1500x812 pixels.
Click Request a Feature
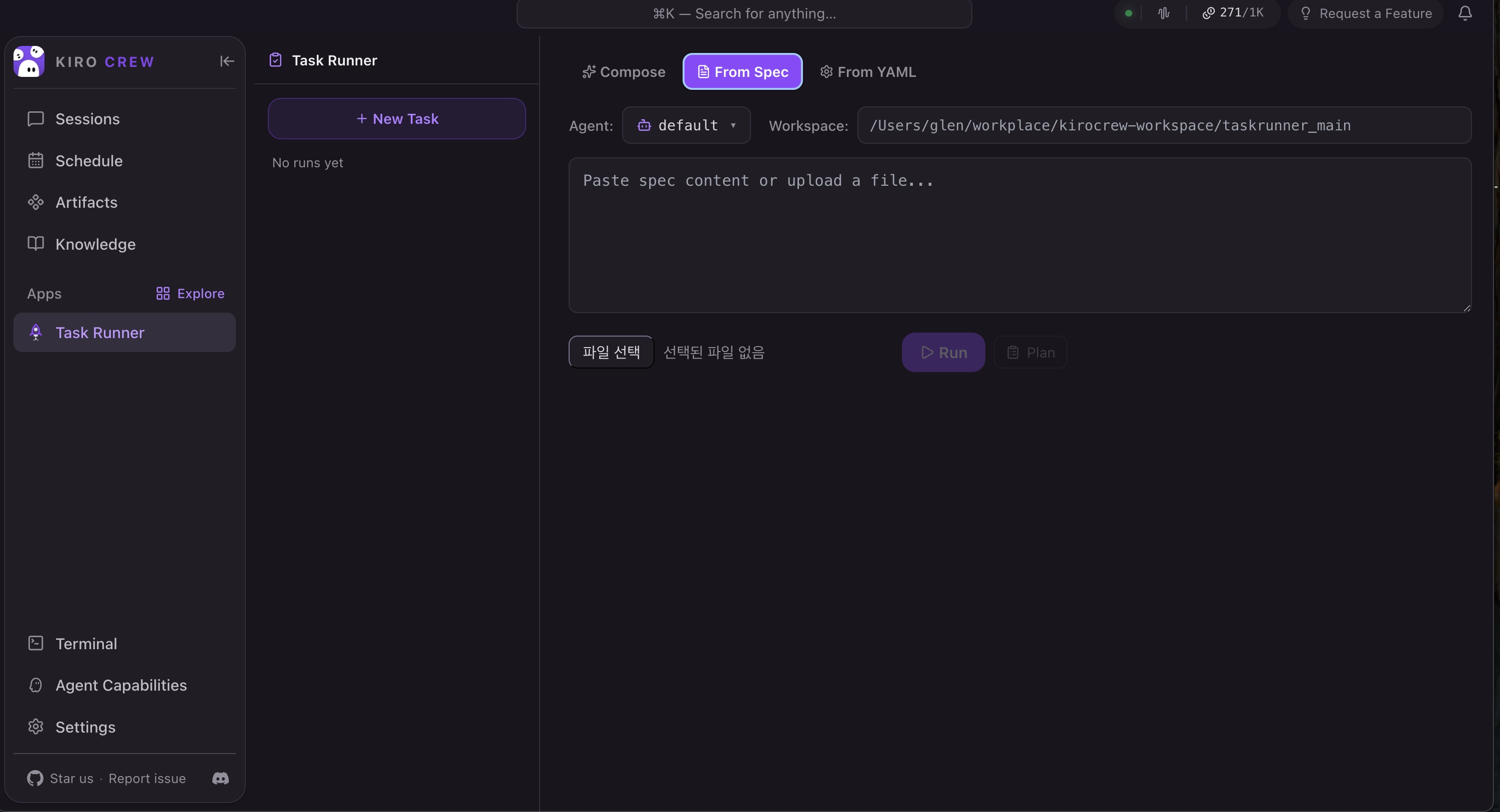tap(1366, 13)
